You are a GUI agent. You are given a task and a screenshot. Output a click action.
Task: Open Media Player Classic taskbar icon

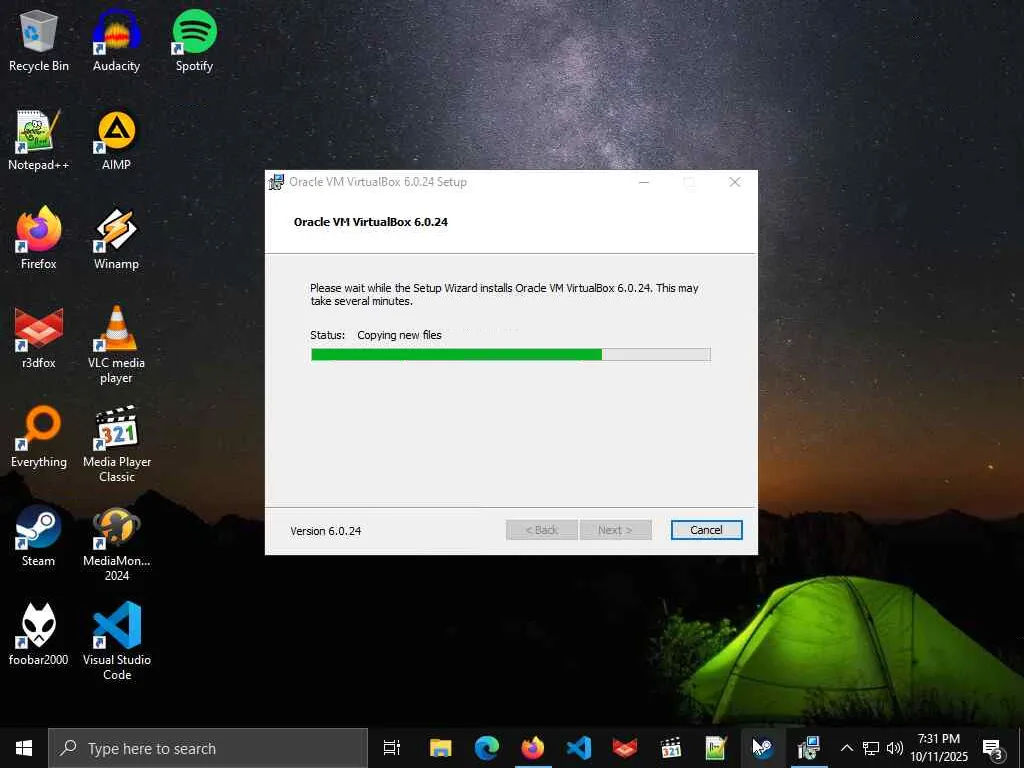click(x=670, y=748)
